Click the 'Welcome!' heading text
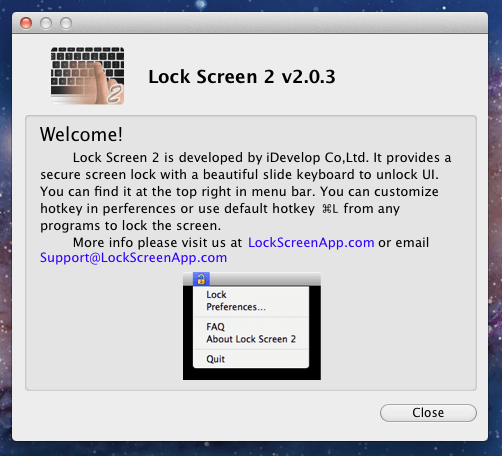This screenshot has width=502, height=456. click(x=81, y=134)
